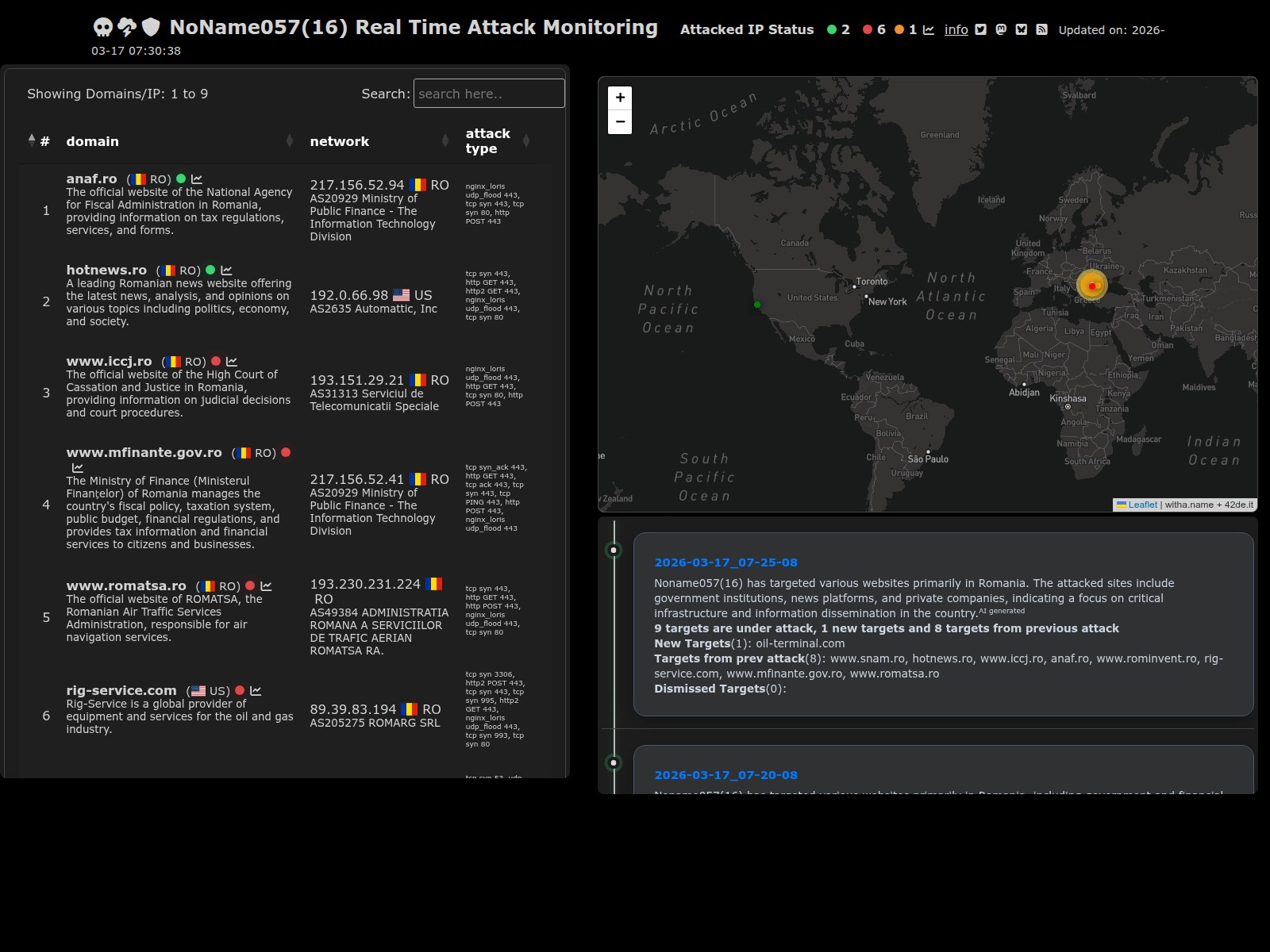Click the Leaflet attribution link on map
1270x952 pixels.
point(1142,505)
